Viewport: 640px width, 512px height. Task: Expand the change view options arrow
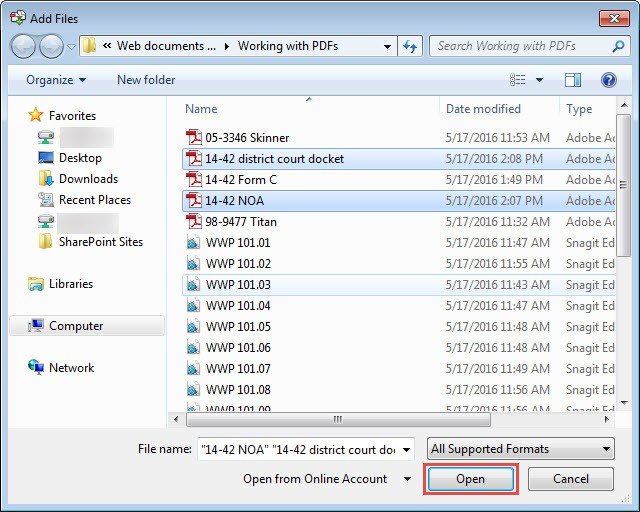pyautogui.click(x=540, y=80)
